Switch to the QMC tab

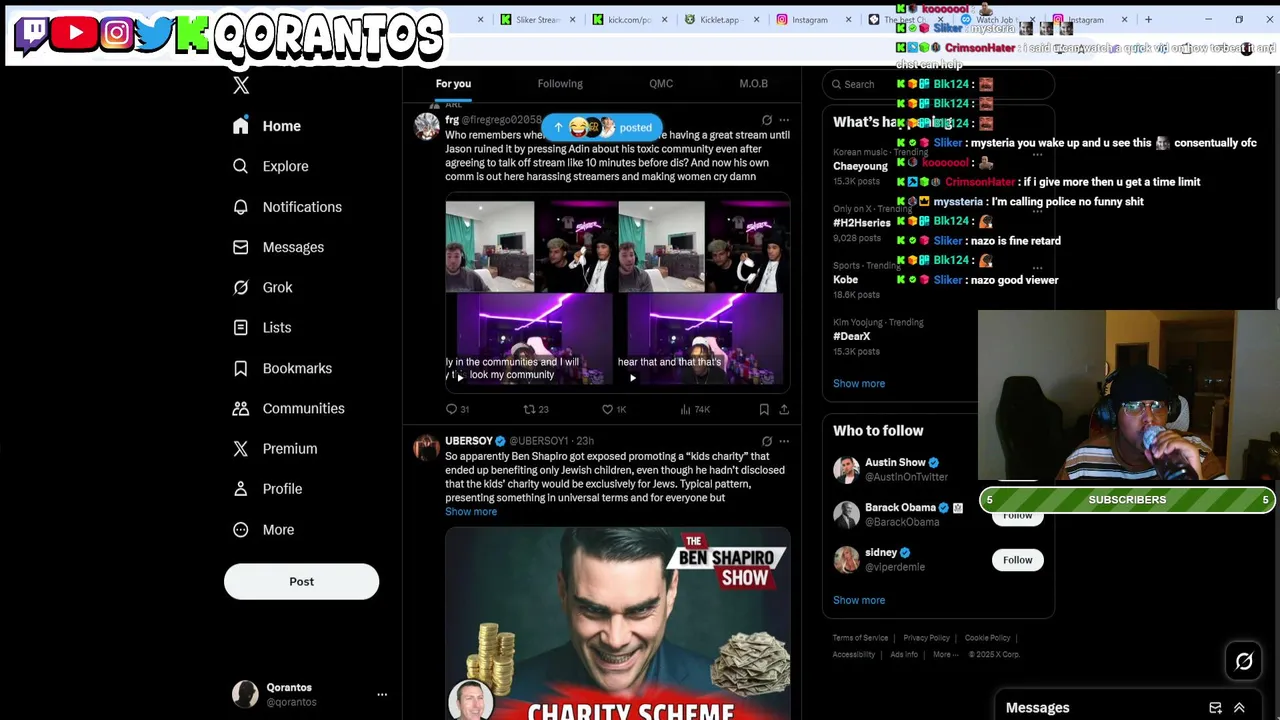click(661, 84)
